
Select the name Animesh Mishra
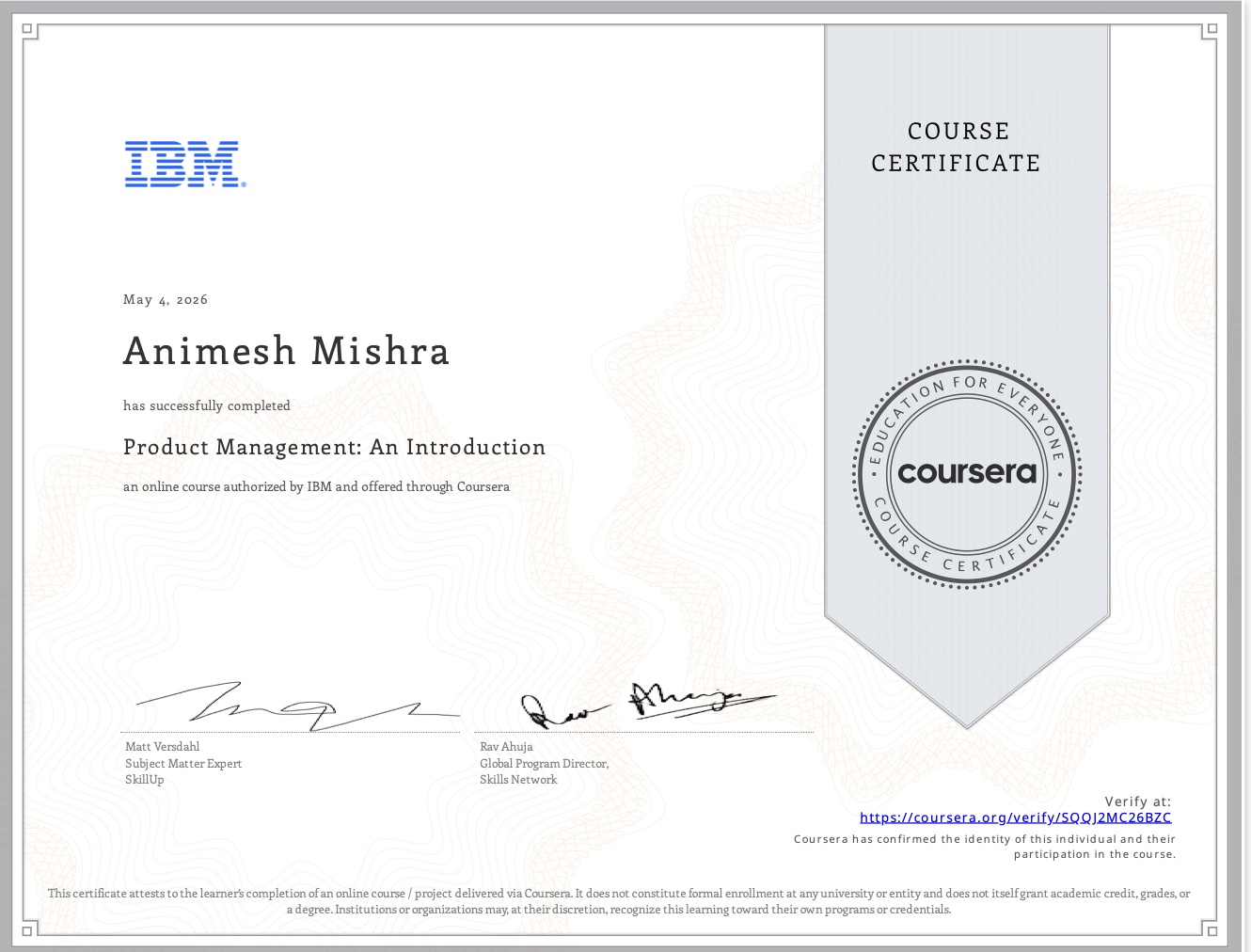click(x=287, y=350)
